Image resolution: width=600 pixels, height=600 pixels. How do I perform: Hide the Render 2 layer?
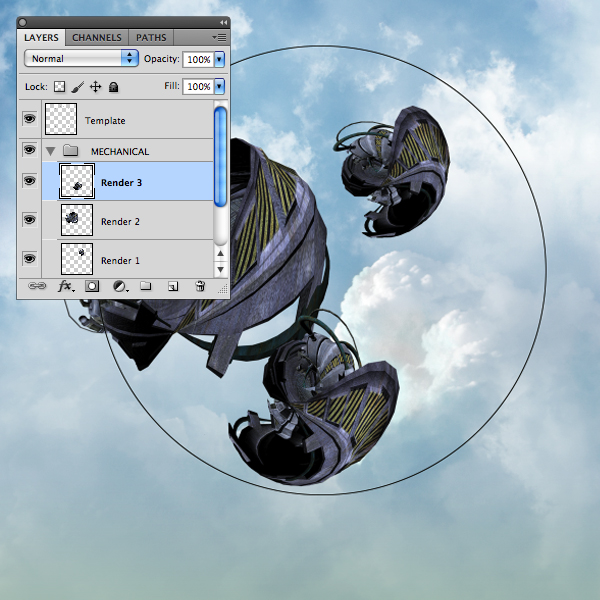tap(29, 220)
